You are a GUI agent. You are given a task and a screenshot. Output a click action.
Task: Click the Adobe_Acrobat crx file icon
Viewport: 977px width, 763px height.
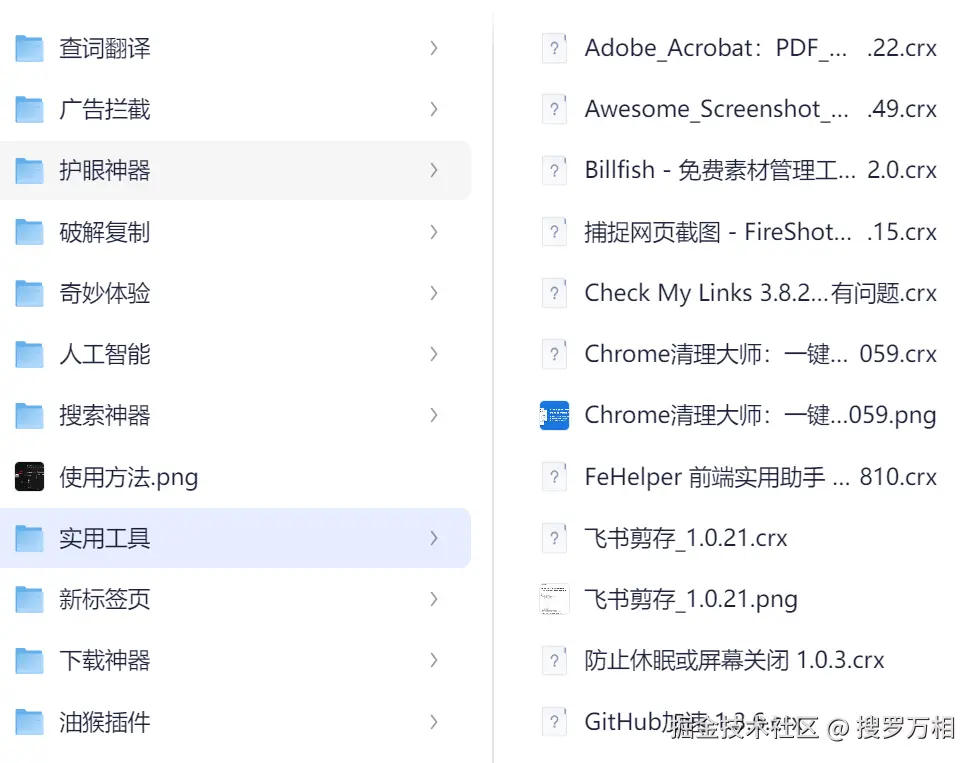[x=554, y=48]
